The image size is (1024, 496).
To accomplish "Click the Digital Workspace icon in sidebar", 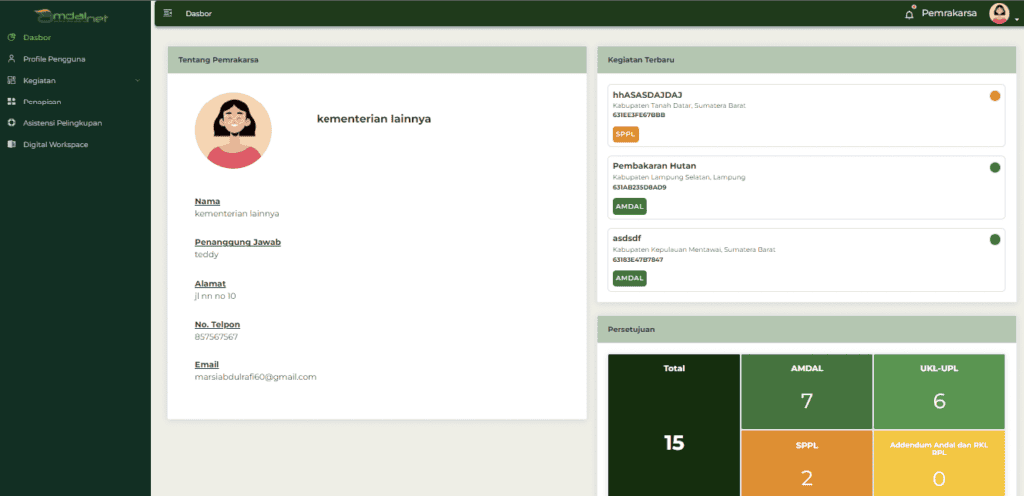I will (x=11, y=144).
